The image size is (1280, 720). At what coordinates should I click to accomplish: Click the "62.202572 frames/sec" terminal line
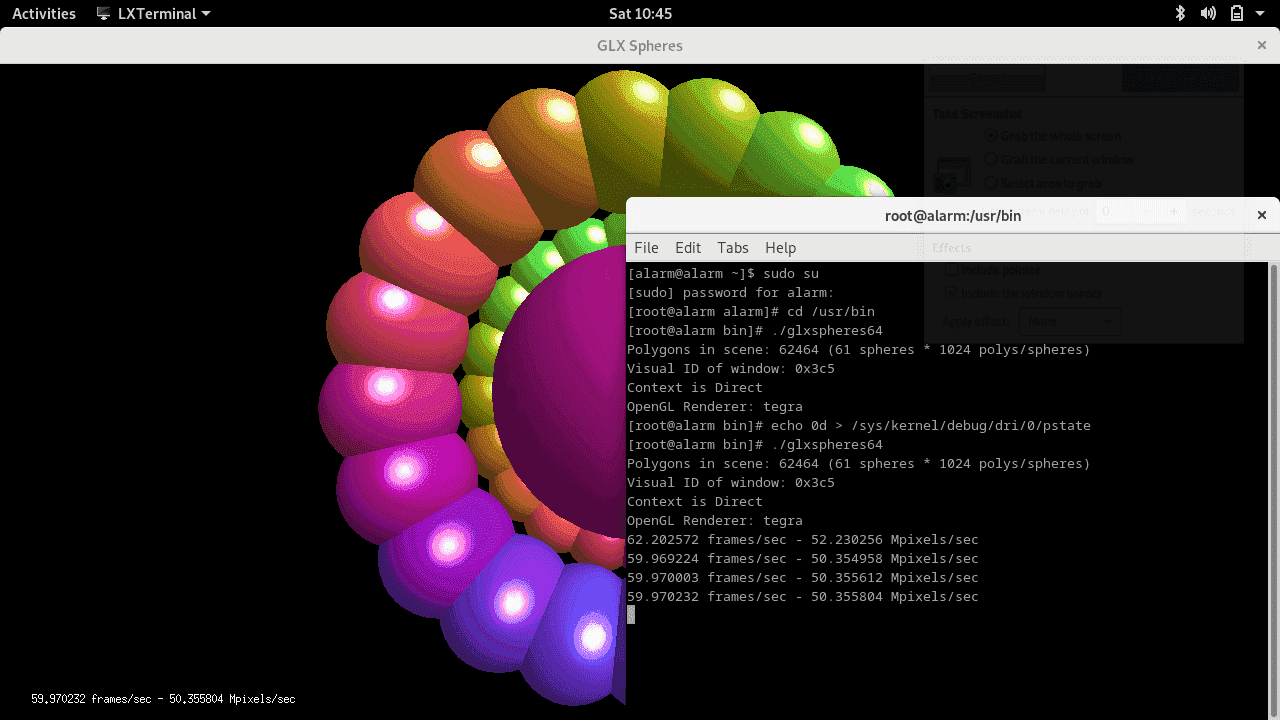click(x=803, y=539)
